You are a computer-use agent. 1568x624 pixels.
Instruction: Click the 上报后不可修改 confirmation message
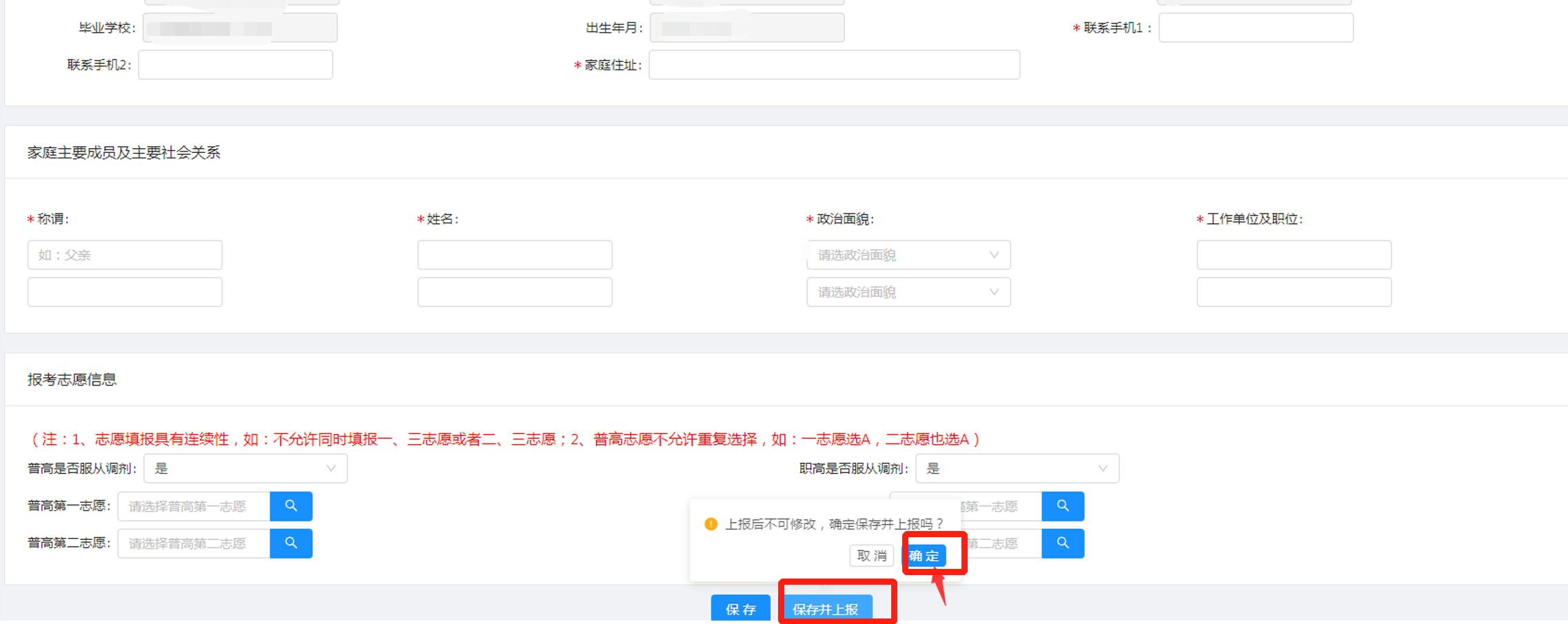834,524
